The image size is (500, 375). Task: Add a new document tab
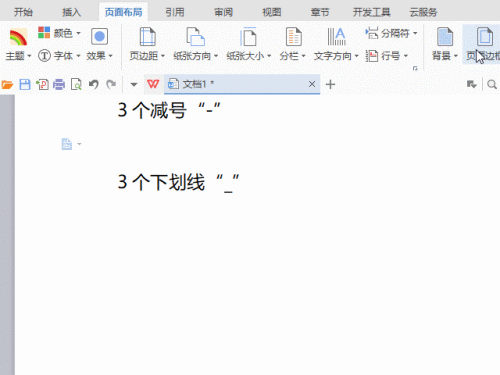click(x=330, y=84)
